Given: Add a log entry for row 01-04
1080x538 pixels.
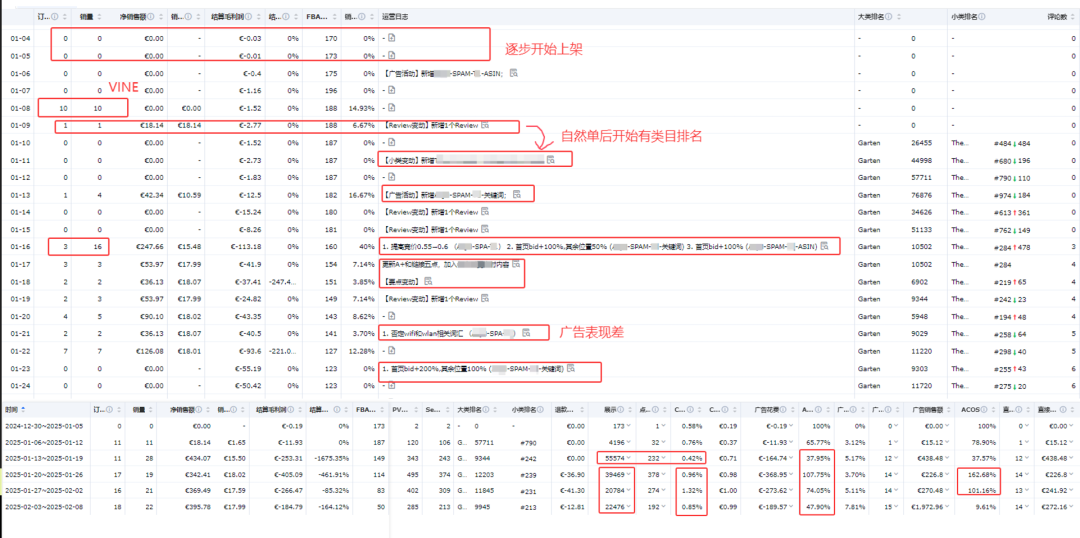Looking at the screenshot, I should [392, 39].
